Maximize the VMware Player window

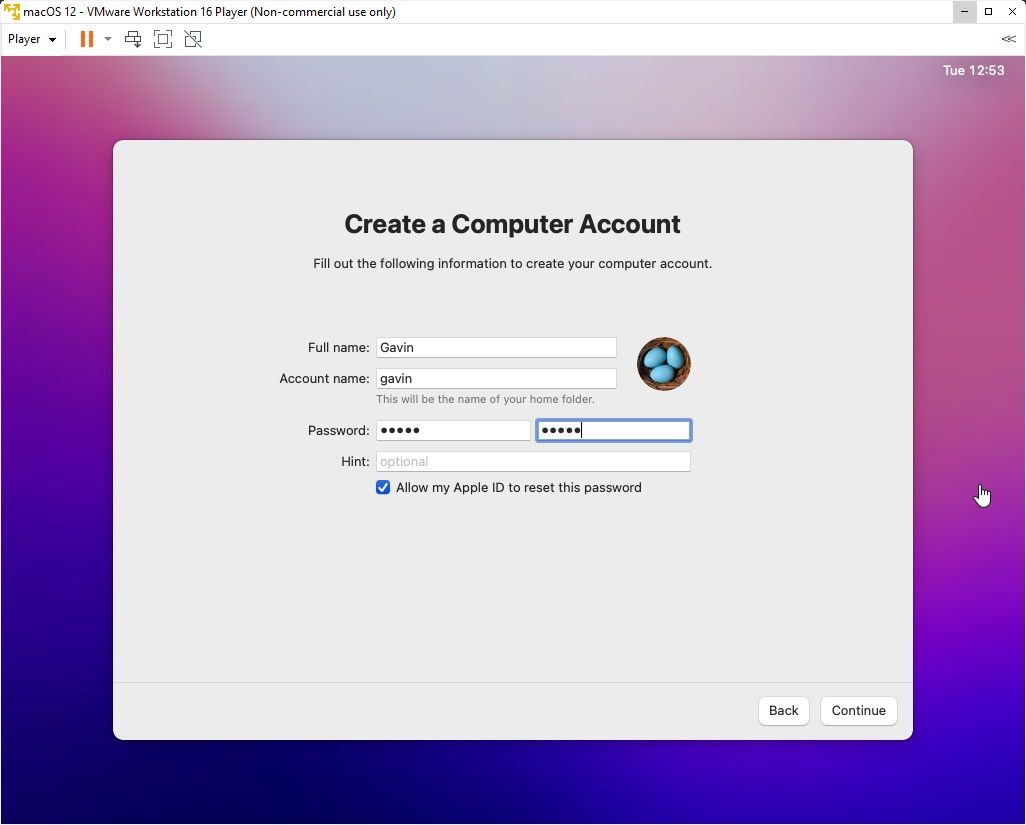989,12
